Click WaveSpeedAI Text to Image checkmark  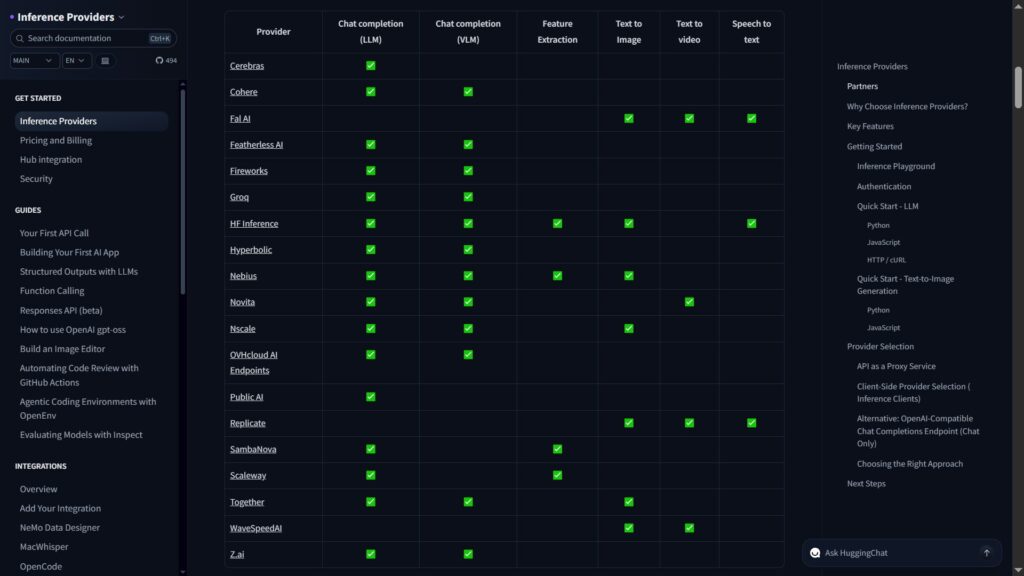pos(629,528)
